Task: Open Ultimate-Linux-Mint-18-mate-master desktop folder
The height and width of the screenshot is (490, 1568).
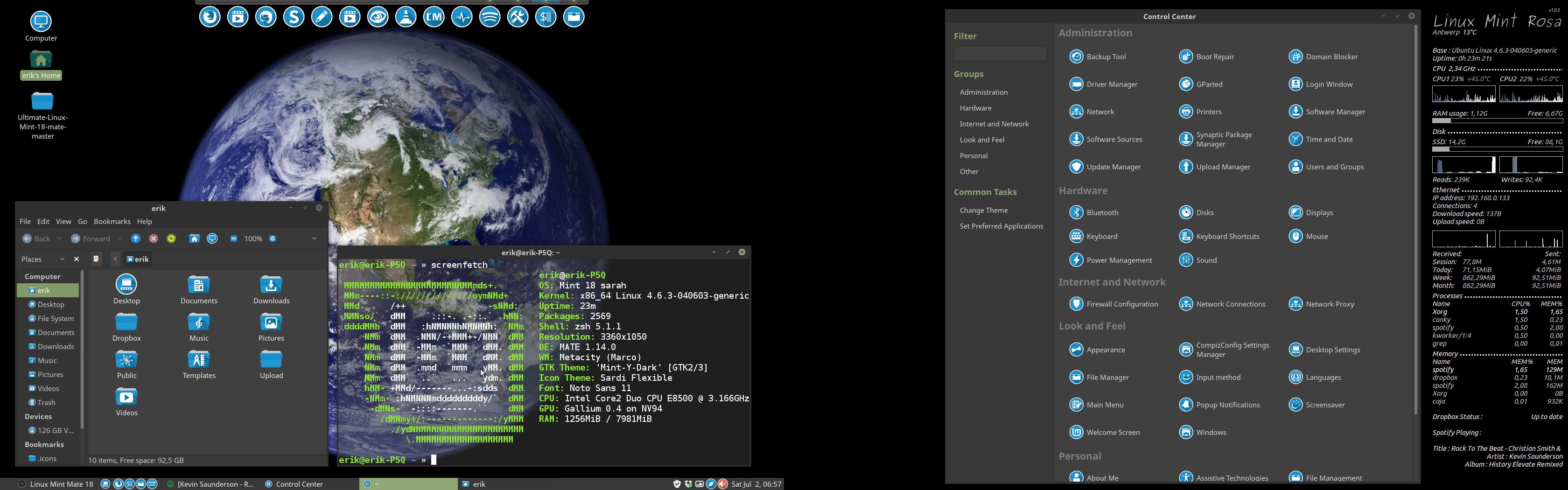Action: [x=42, y=116]
